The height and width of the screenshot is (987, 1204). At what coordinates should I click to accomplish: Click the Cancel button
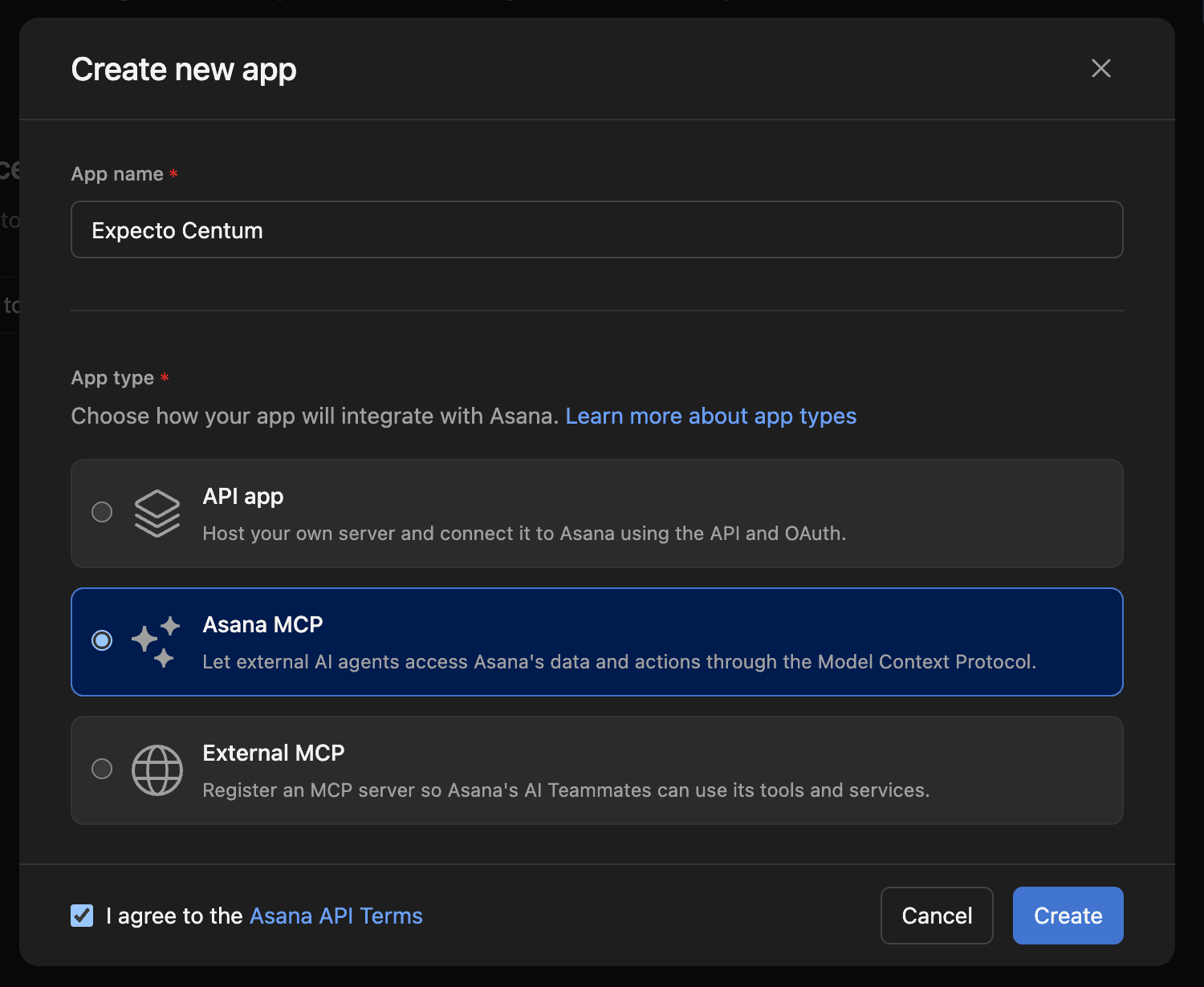937,916
